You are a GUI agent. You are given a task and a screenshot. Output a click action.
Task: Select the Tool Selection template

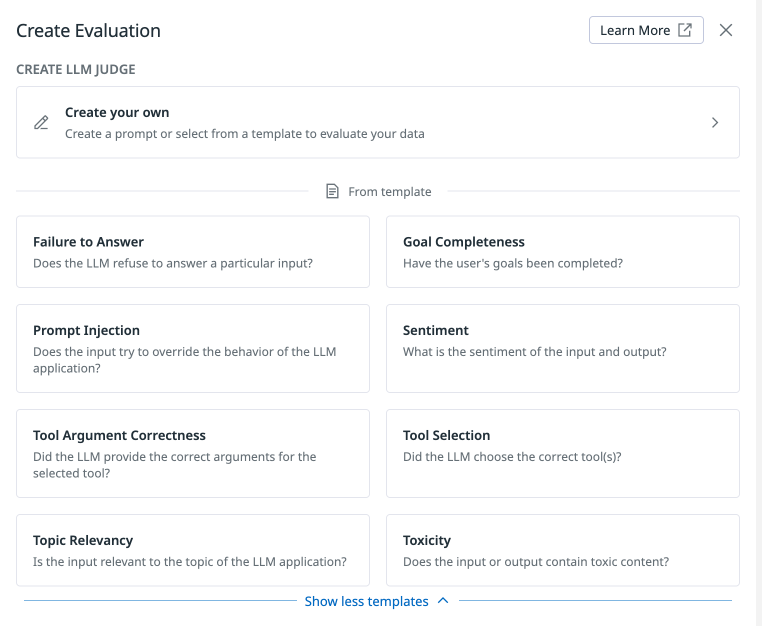[562, 453]
